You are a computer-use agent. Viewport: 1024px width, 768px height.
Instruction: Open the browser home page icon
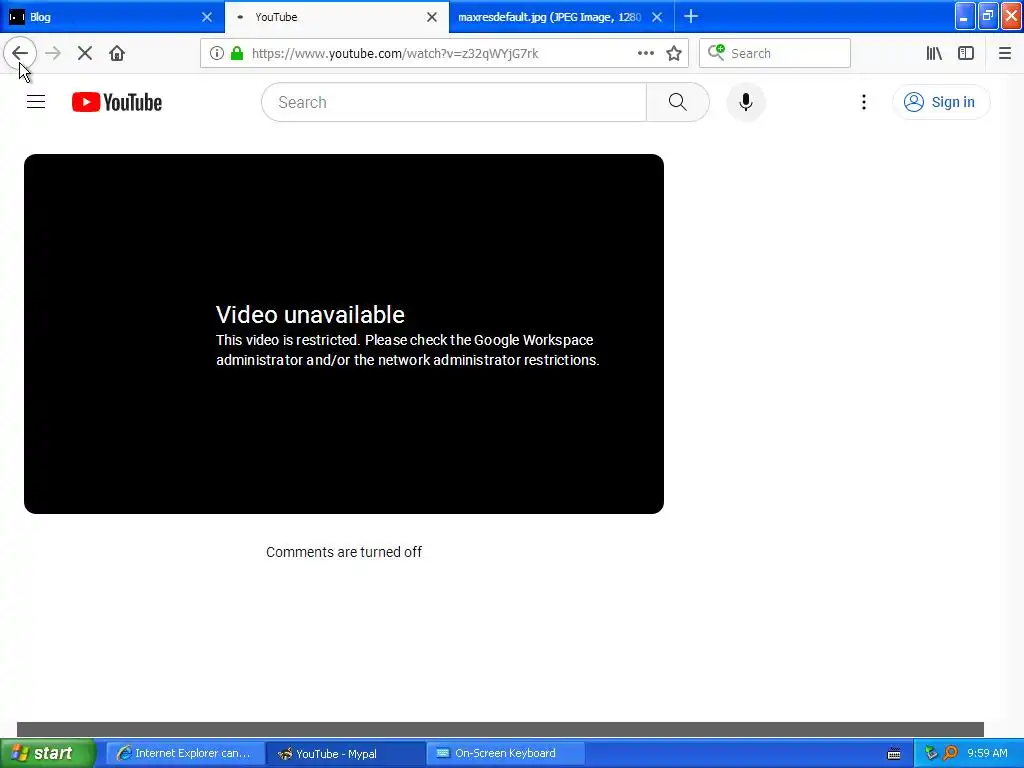(117, 53)
